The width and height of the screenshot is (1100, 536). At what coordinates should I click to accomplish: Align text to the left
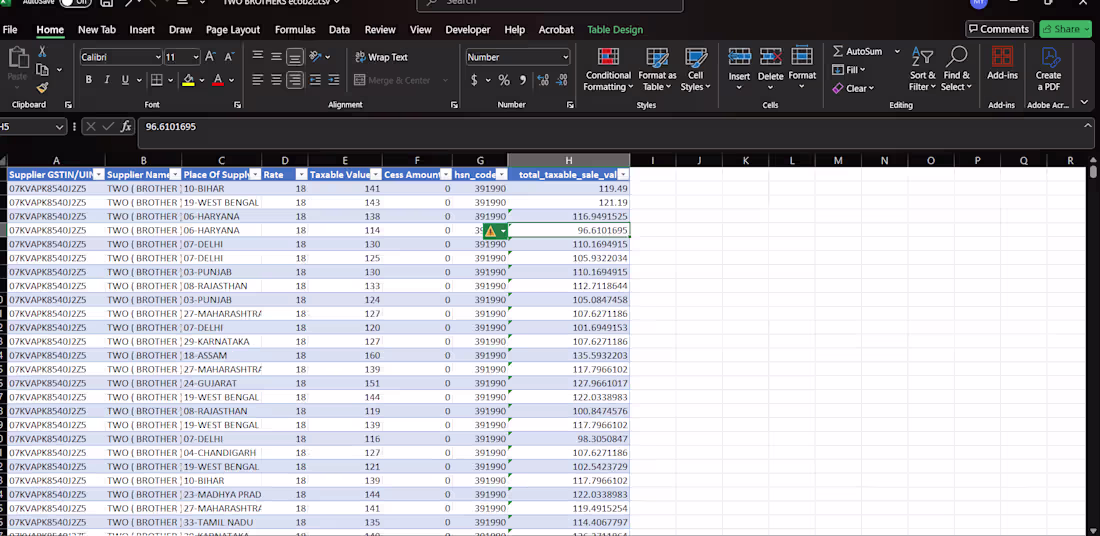pos(257,80)
